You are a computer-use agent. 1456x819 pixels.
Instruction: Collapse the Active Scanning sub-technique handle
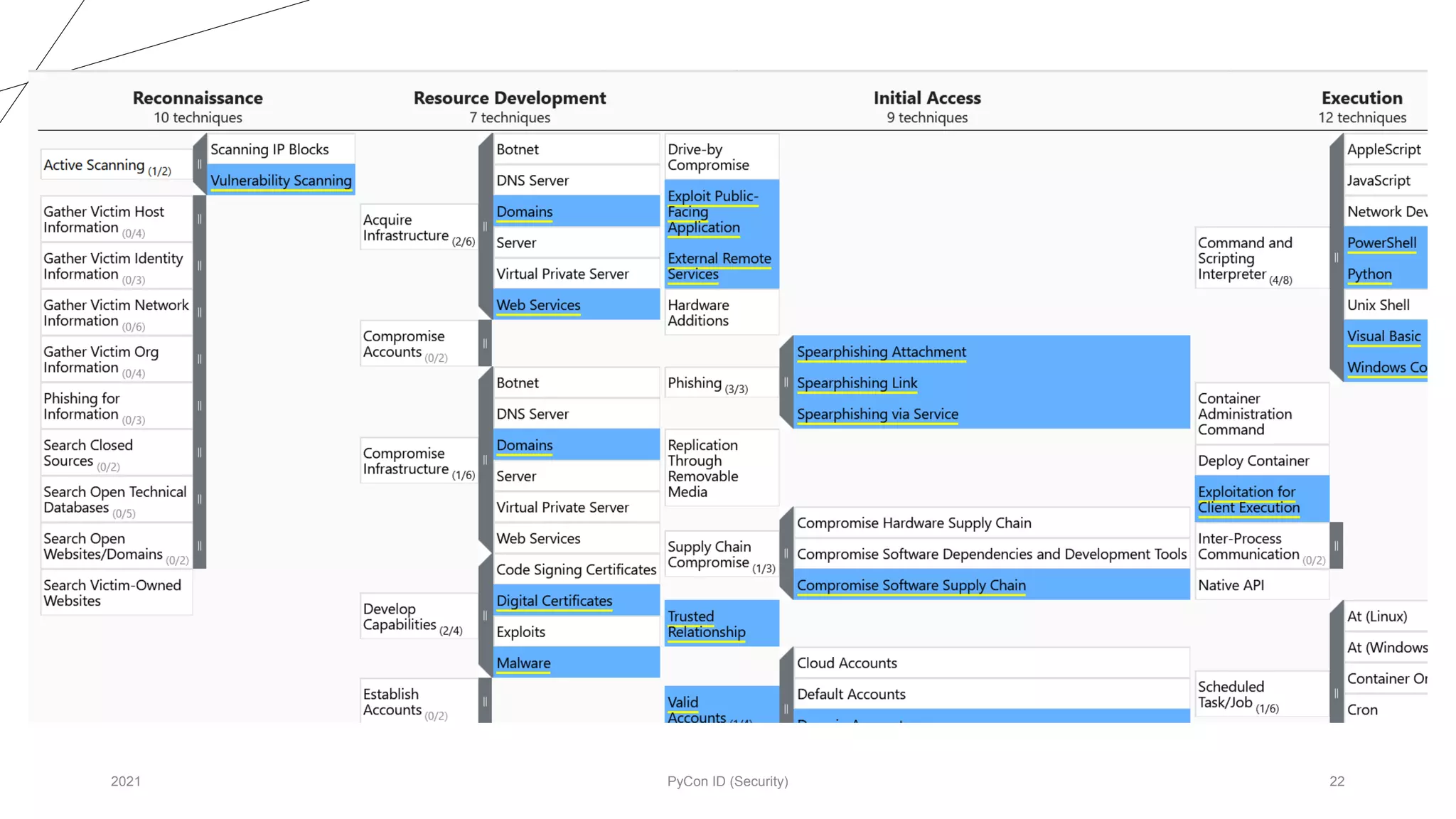(x=200, y=164)
